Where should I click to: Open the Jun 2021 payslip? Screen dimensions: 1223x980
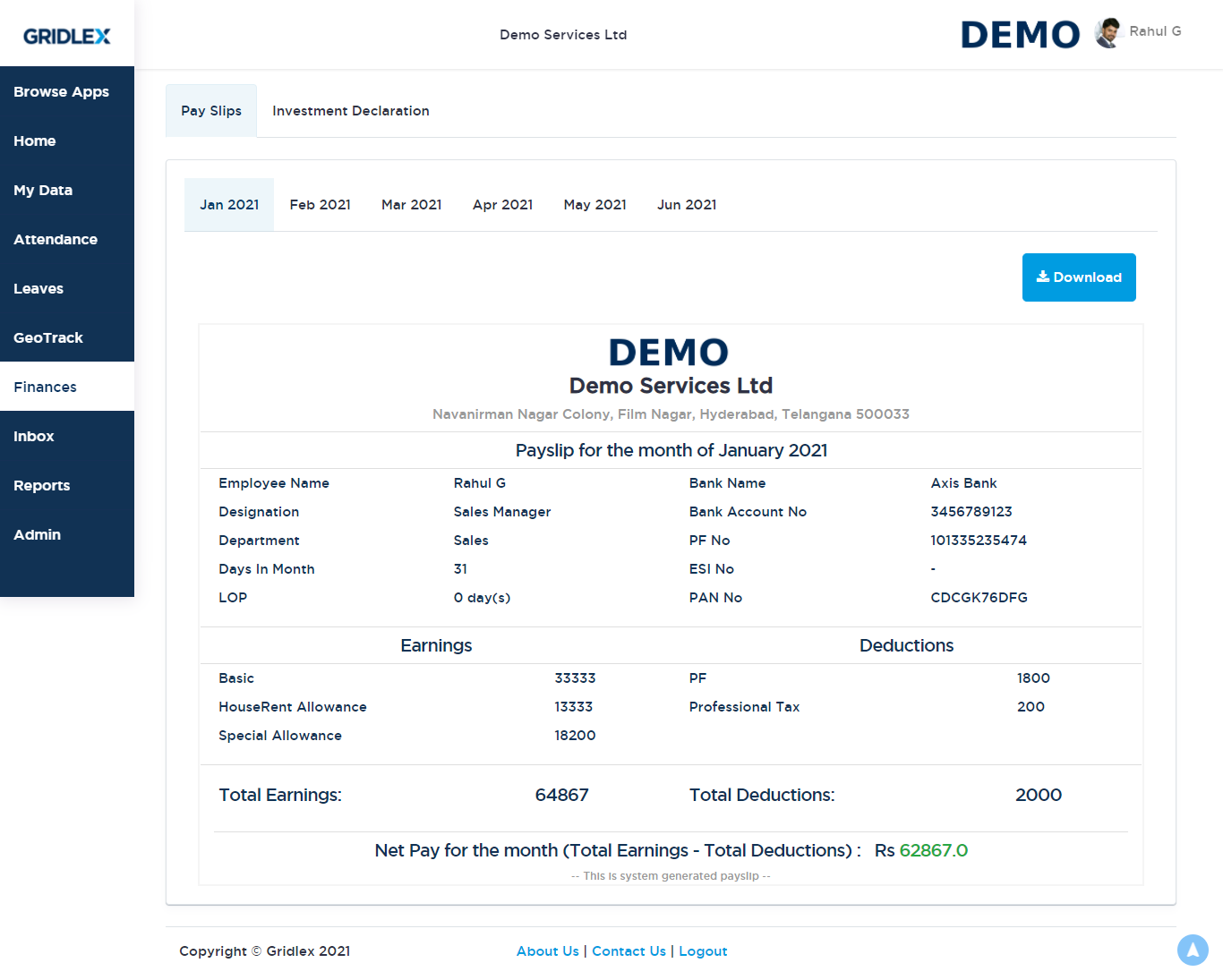[x=687, y=204]
